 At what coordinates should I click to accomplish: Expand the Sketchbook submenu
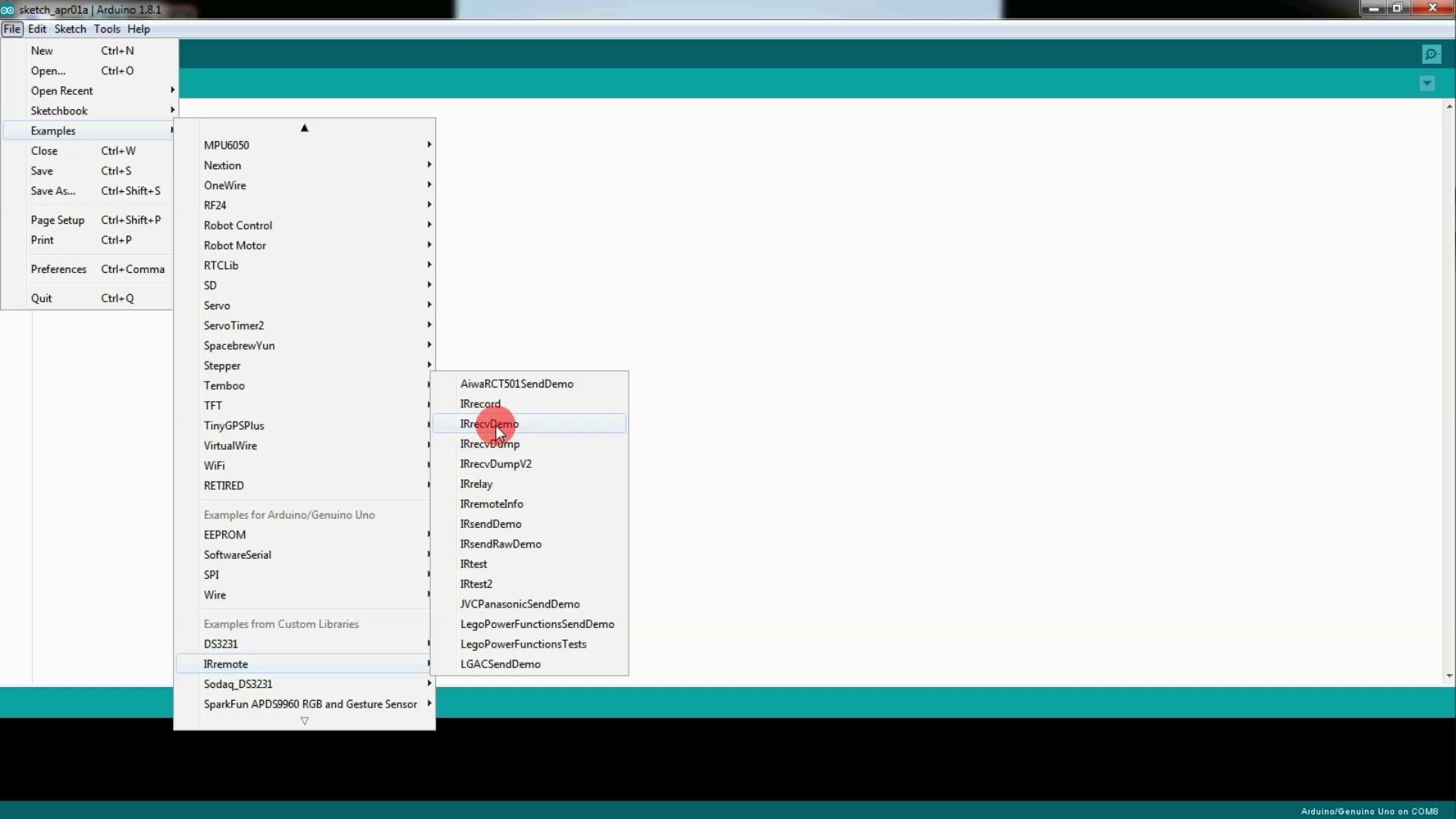point(59,111)
